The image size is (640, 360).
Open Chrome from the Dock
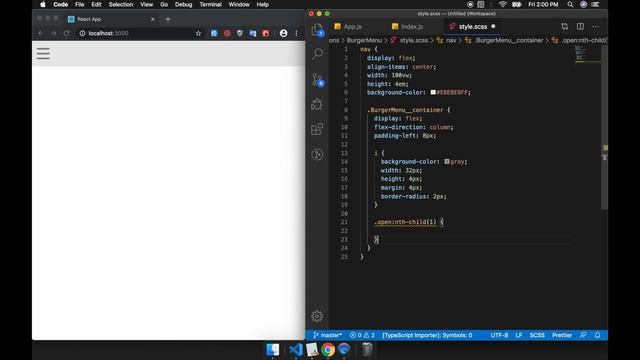point(328,350)
